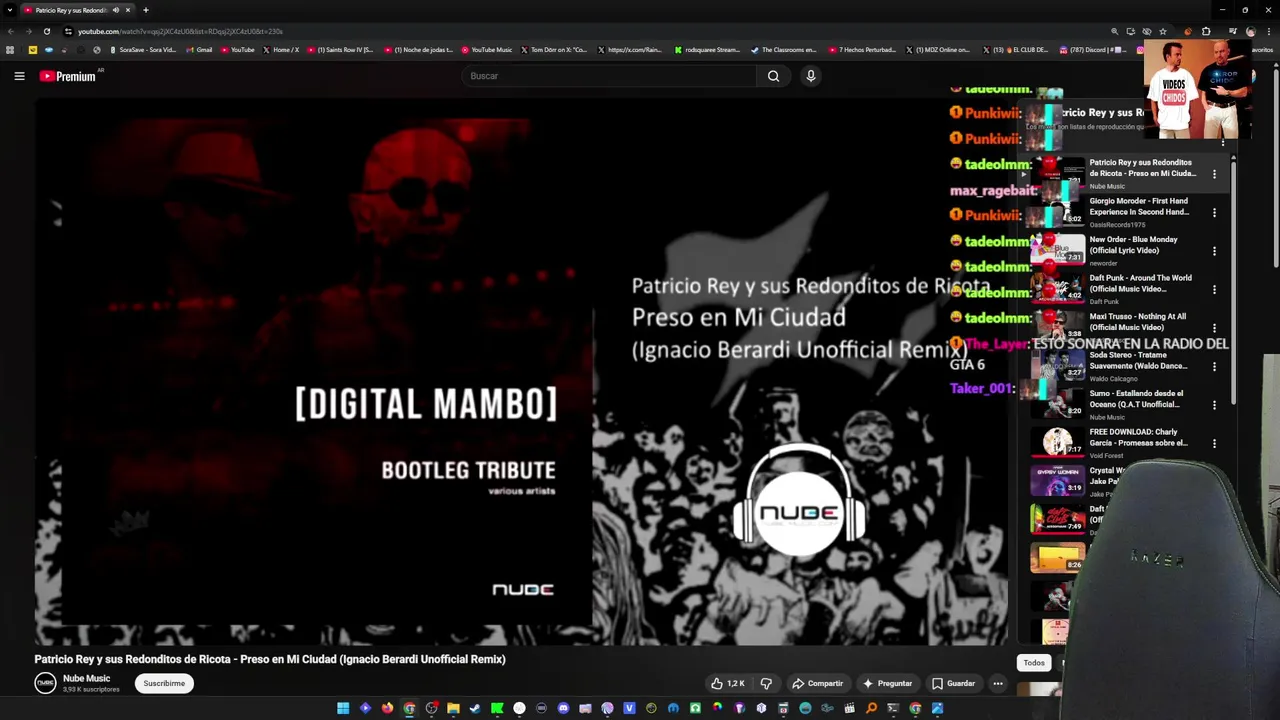This screenshot has width=1280, height=720.
Task: Open the options menu for FREE DOWNLOAD Charly Garcia
Action: (x=1214, y=443)
